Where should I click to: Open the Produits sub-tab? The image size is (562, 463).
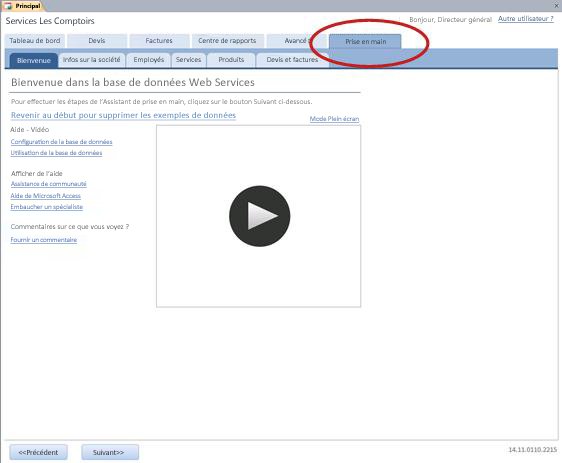click(231, 60)
